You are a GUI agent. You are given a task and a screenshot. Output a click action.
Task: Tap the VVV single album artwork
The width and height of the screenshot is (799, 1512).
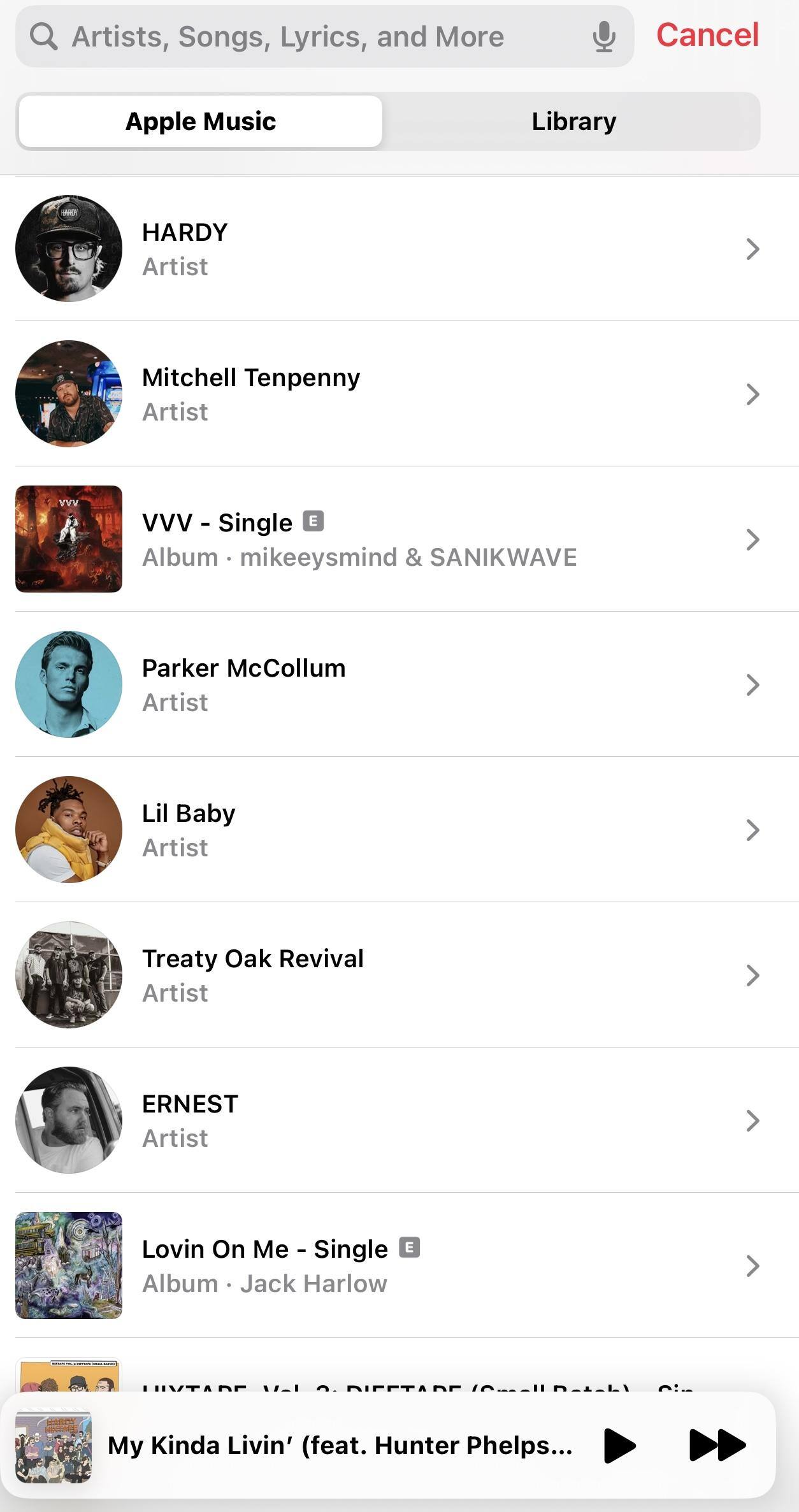point(69,539)
